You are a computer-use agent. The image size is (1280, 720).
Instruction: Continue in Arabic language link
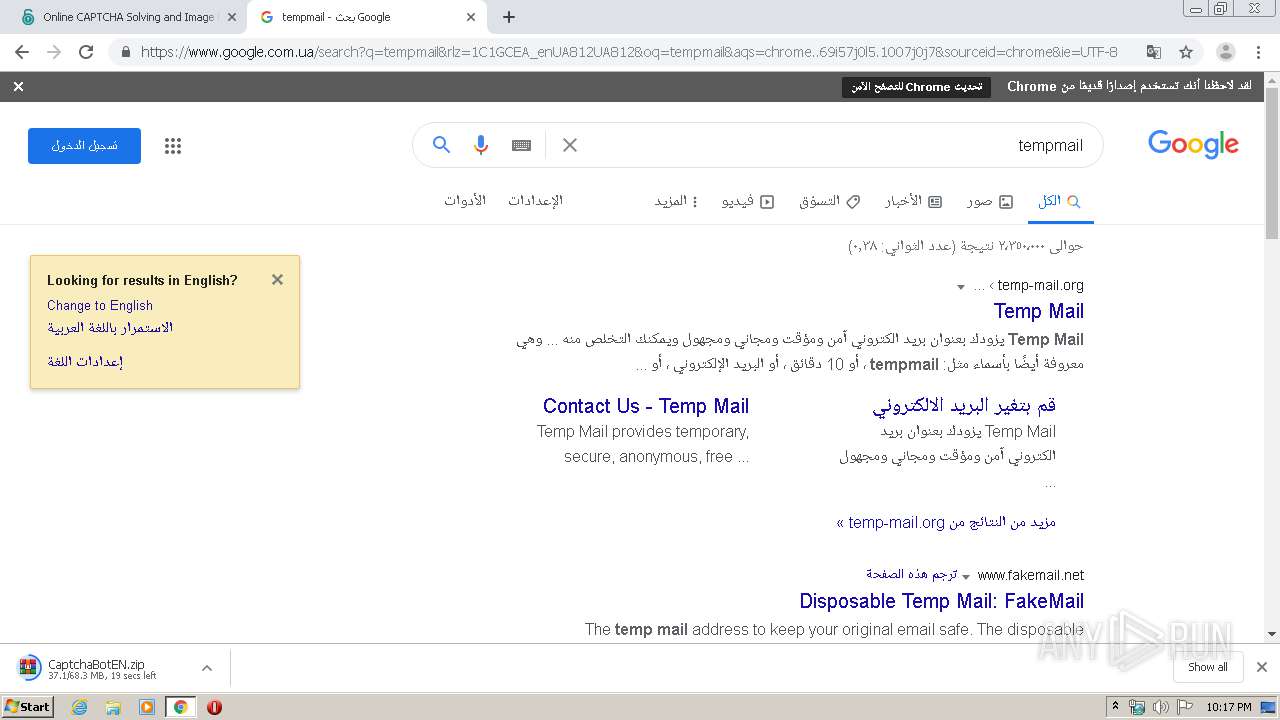click(110, 328)
